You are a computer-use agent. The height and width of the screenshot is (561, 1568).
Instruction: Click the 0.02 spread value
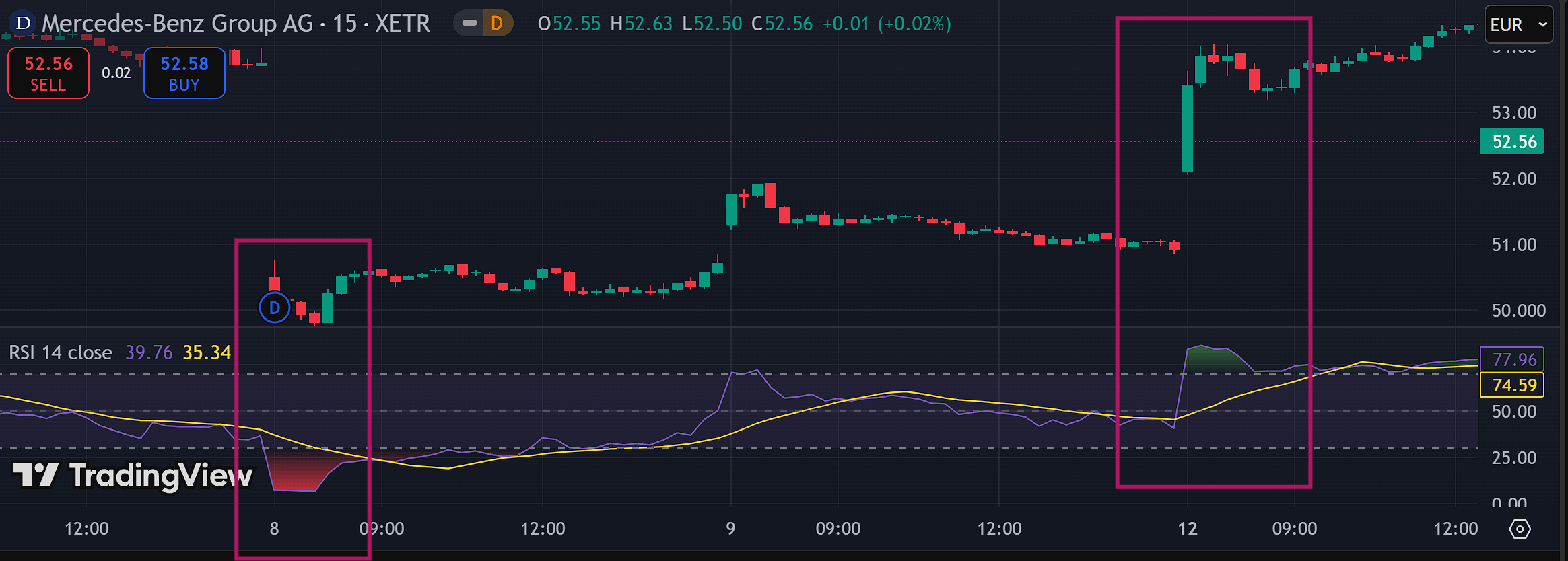point(116,73)
